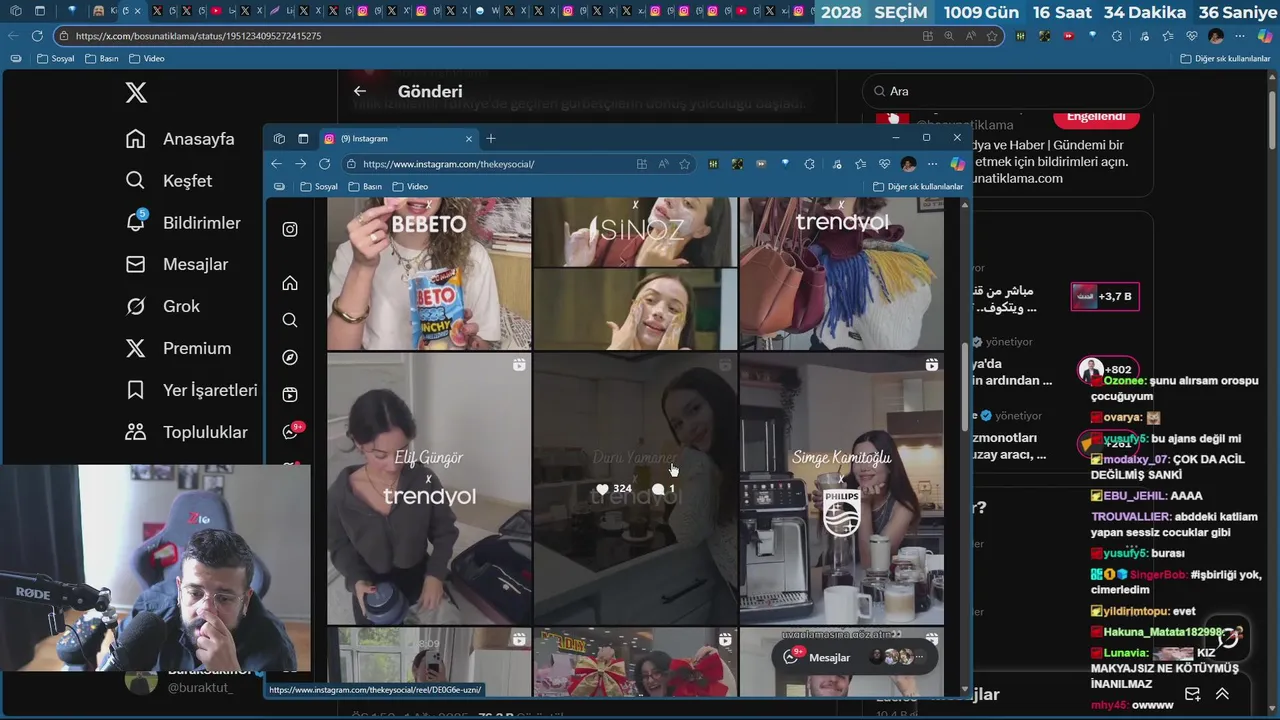Open Basın bookmarks folder in back window
This screenshot has height=720, width=1280.
pyautogui.click(x=102, y=59)
